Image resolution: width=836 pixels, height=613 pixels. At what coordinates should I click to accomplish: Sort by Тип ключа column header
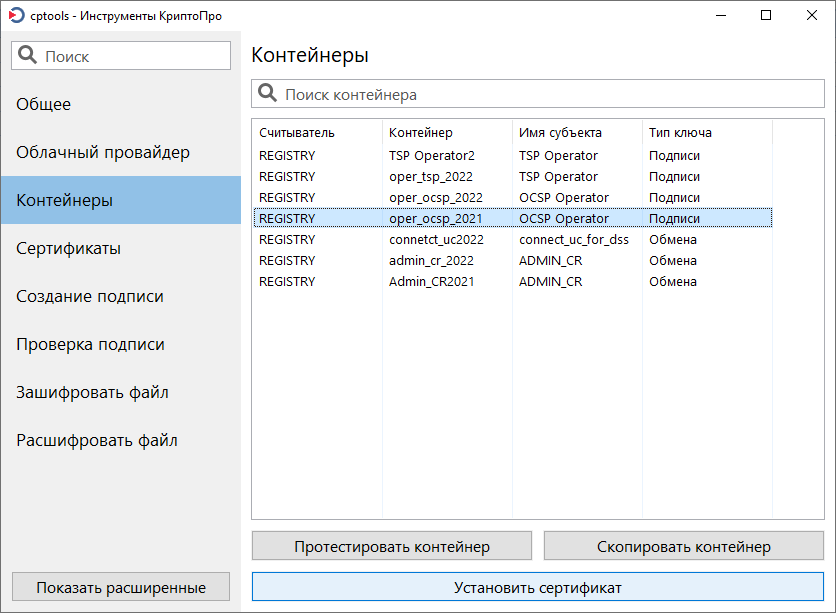point(708,133)
